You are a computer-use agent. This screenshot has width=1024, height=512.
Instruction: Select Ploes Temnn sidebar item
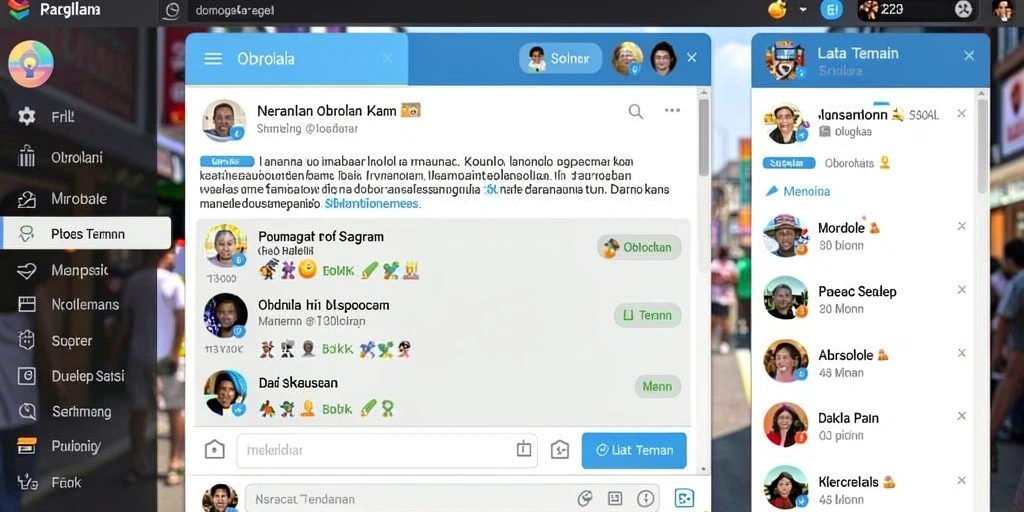pos(86,234)
